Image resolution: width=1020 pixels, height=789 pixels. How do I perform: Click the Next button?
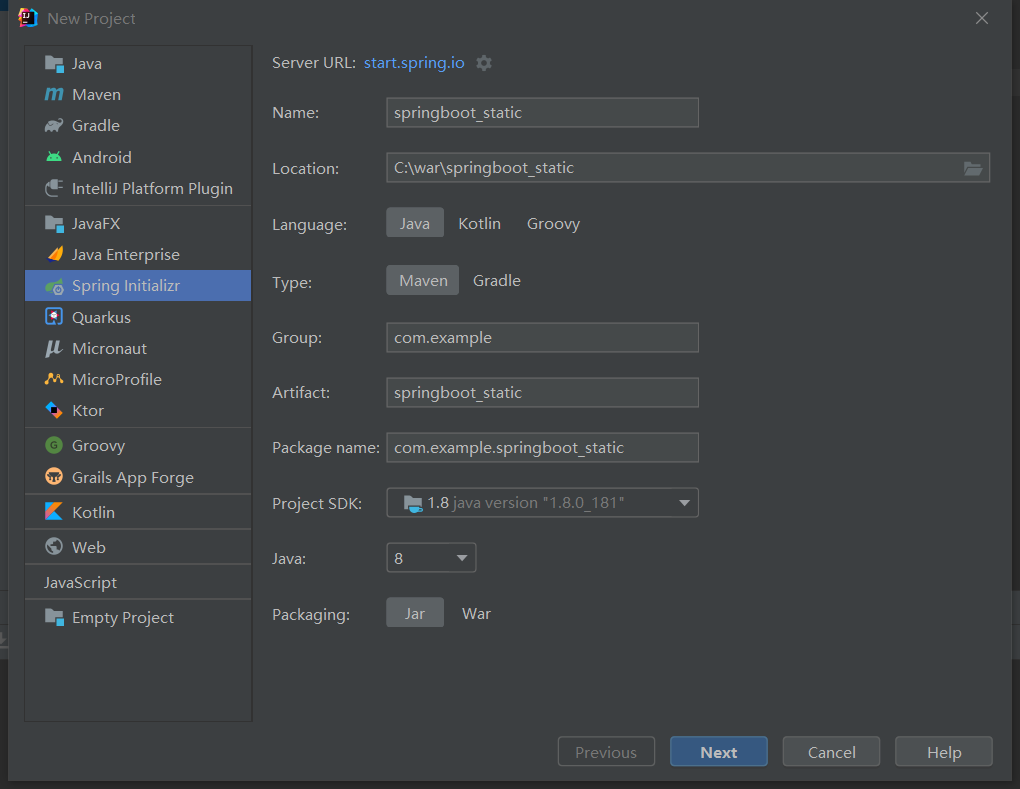pyautogui.click(x=719, y=752)
